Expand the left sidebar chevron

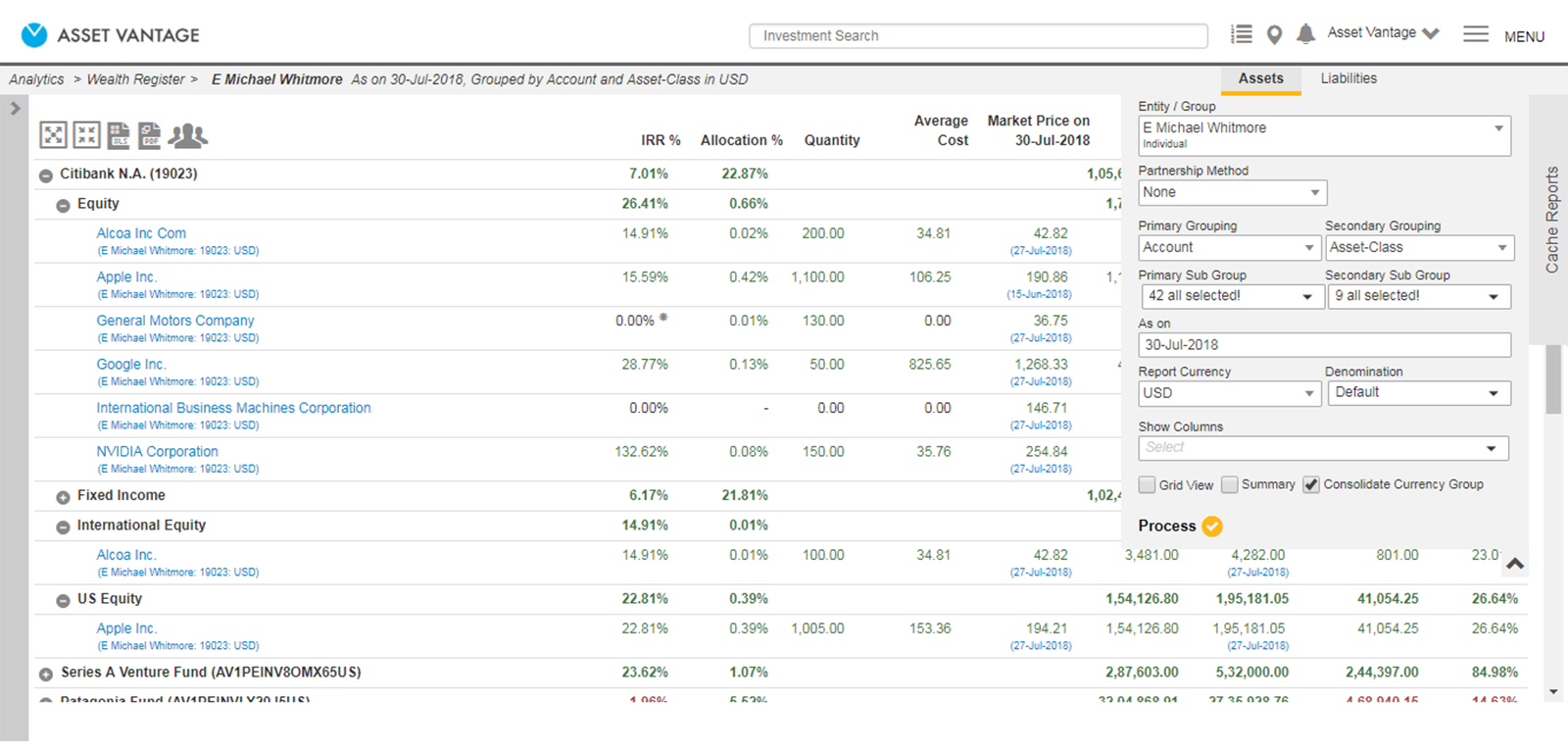point(15,109)
